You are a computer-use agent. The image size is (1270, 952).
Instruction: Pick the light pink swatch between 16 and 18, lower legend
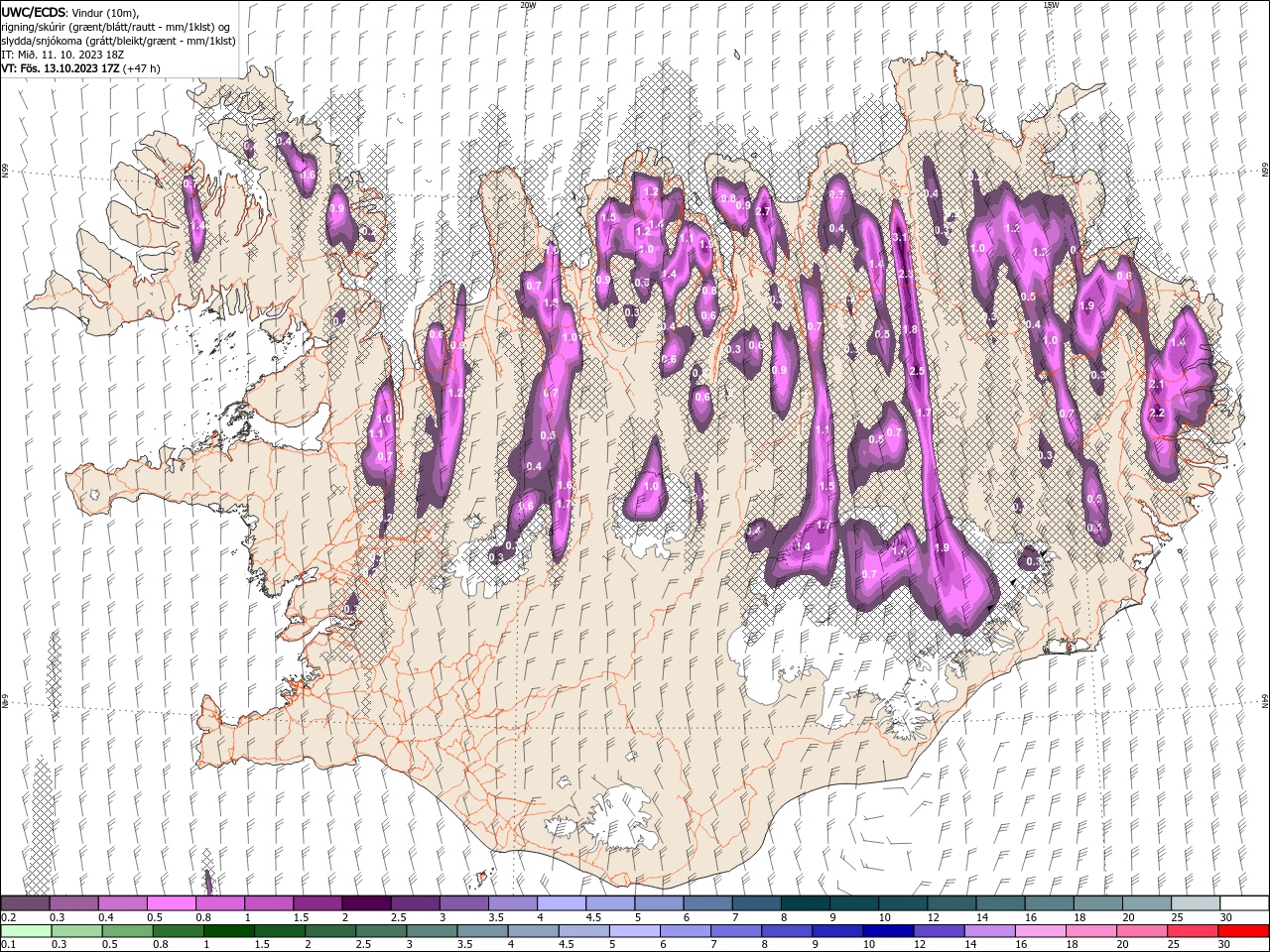coord(1041,931)
